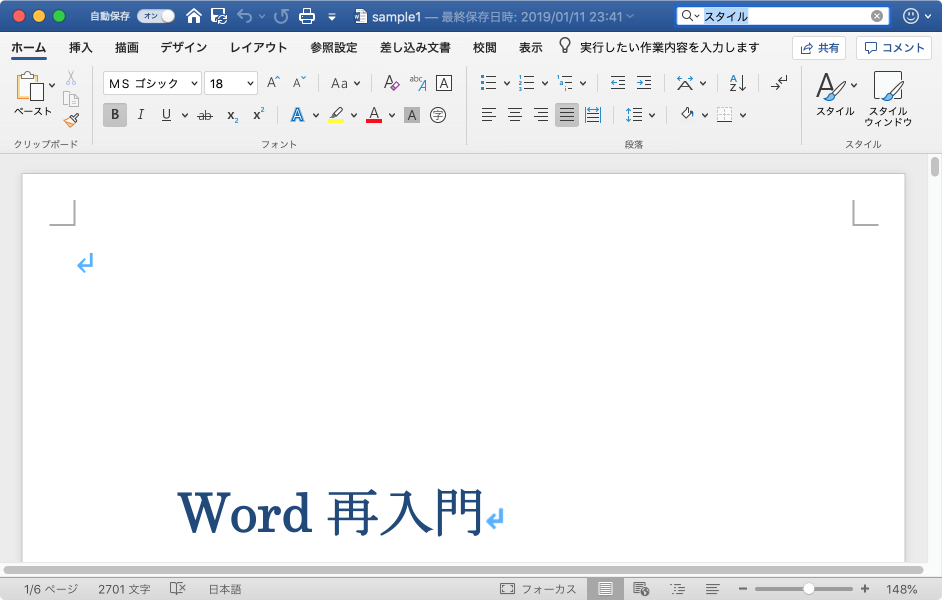This screenshot has height=600, width=942.
Task: Expand the multilevel list dropdown
Action: point(583,83)
